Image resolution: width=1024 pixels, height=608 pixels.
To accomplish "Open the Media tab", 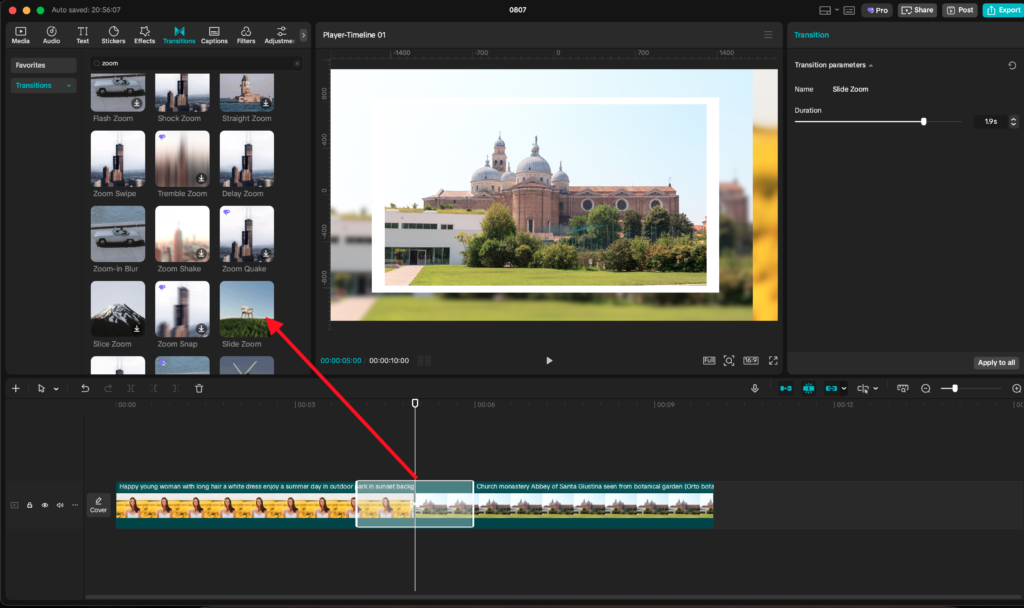I will 20,35.
